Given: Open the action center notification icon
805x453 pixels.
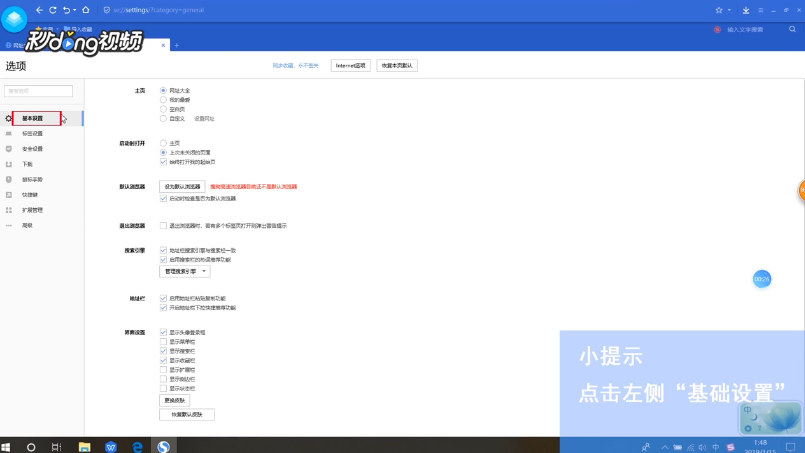Looking at the screenshot, I should (791, 447).
